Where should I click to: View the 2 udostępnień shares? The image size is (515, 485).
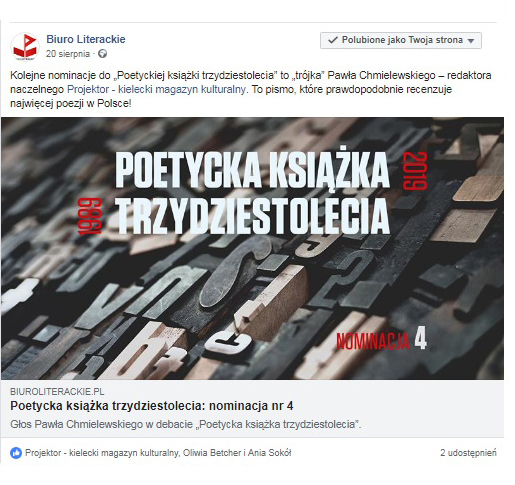click(468, 453)
